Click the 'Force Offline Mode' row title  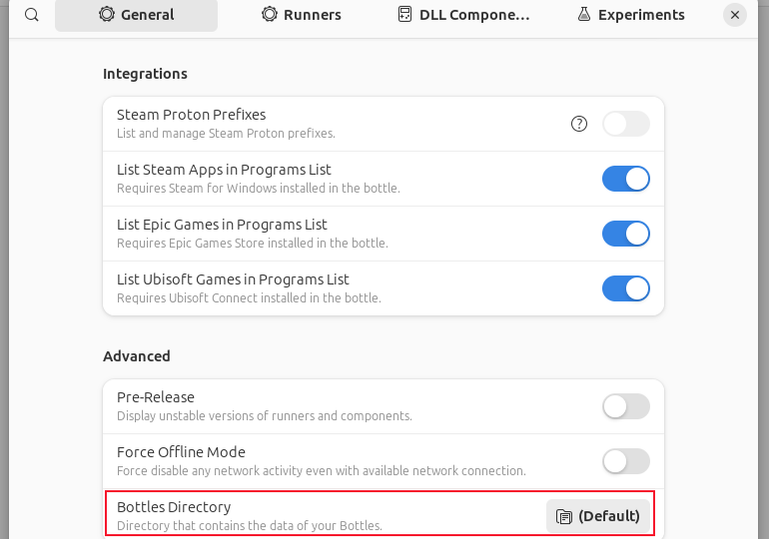(x=181, y=452)
